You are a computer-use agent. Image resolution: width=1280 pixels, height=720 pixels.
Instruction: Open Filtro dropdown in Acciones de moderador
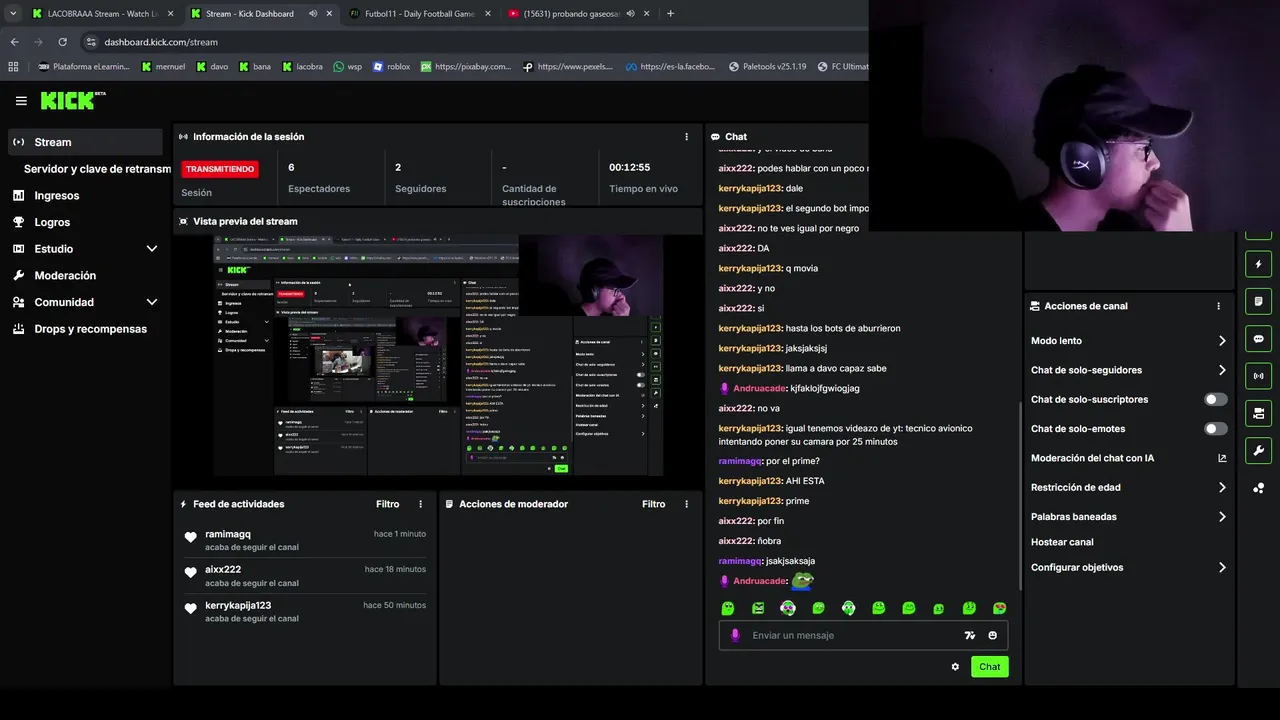point(653,504)
